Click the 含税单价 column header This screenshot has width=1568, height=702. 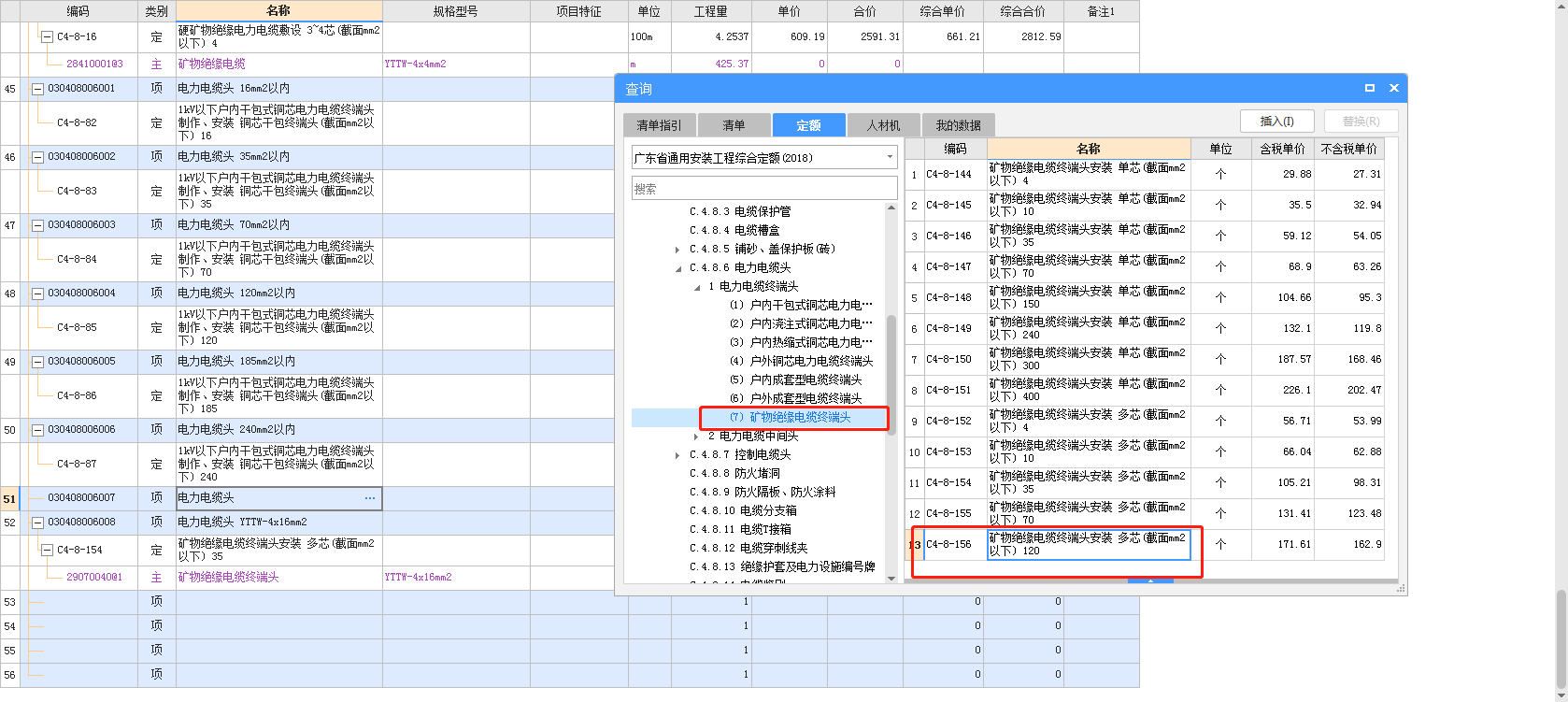point(1282,149)
